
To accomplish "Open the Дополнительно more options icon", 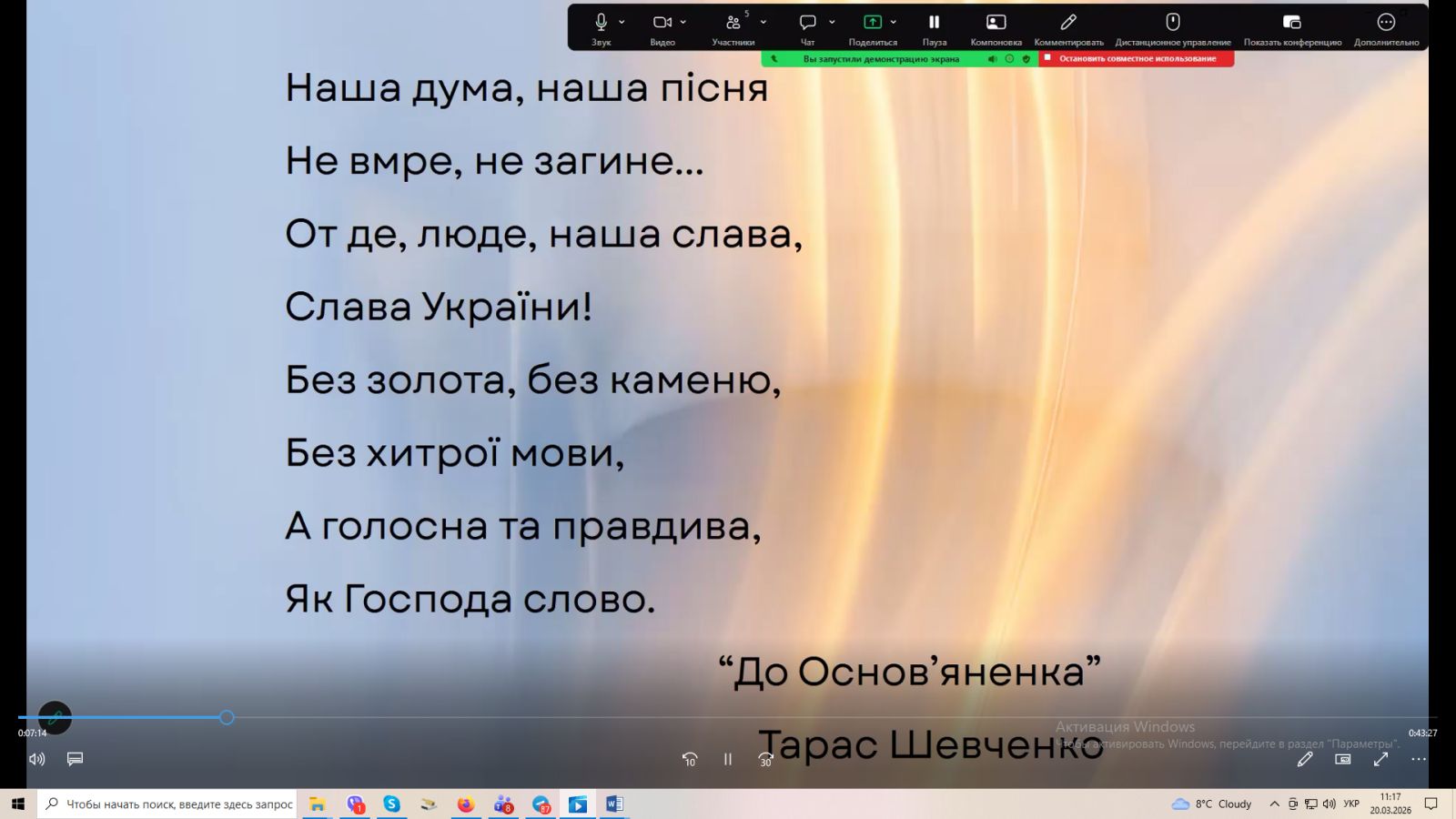I will pyautogui.click(x=1385, y=23).
